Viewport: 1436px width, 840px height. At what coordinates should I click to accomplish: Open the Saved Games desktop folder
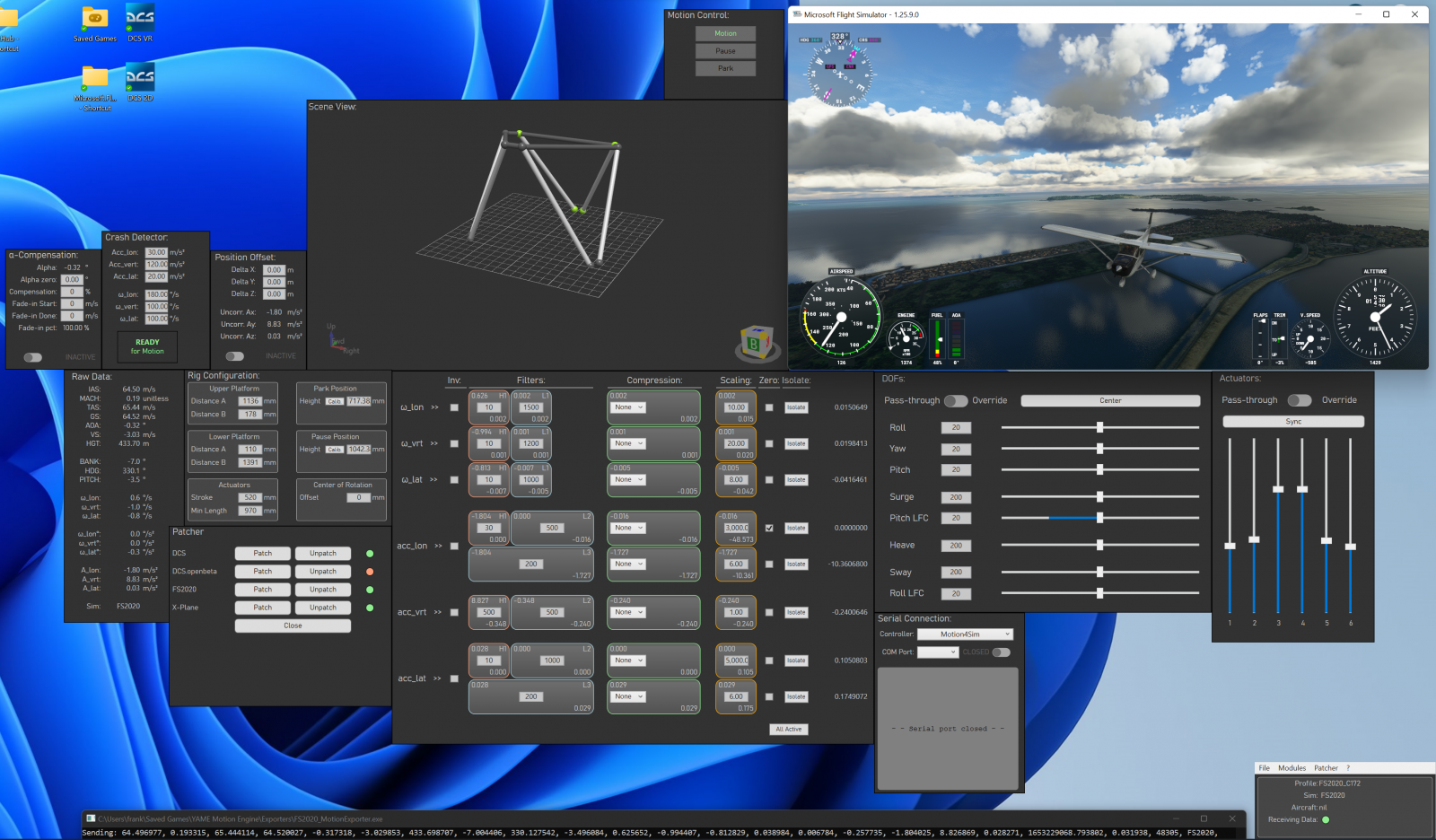click(94, 18)
